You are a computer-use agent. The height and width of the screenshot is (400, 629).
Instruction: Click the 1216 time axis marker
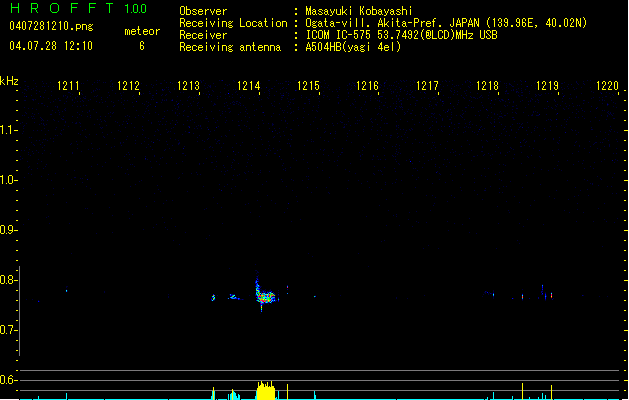point(367,86)
